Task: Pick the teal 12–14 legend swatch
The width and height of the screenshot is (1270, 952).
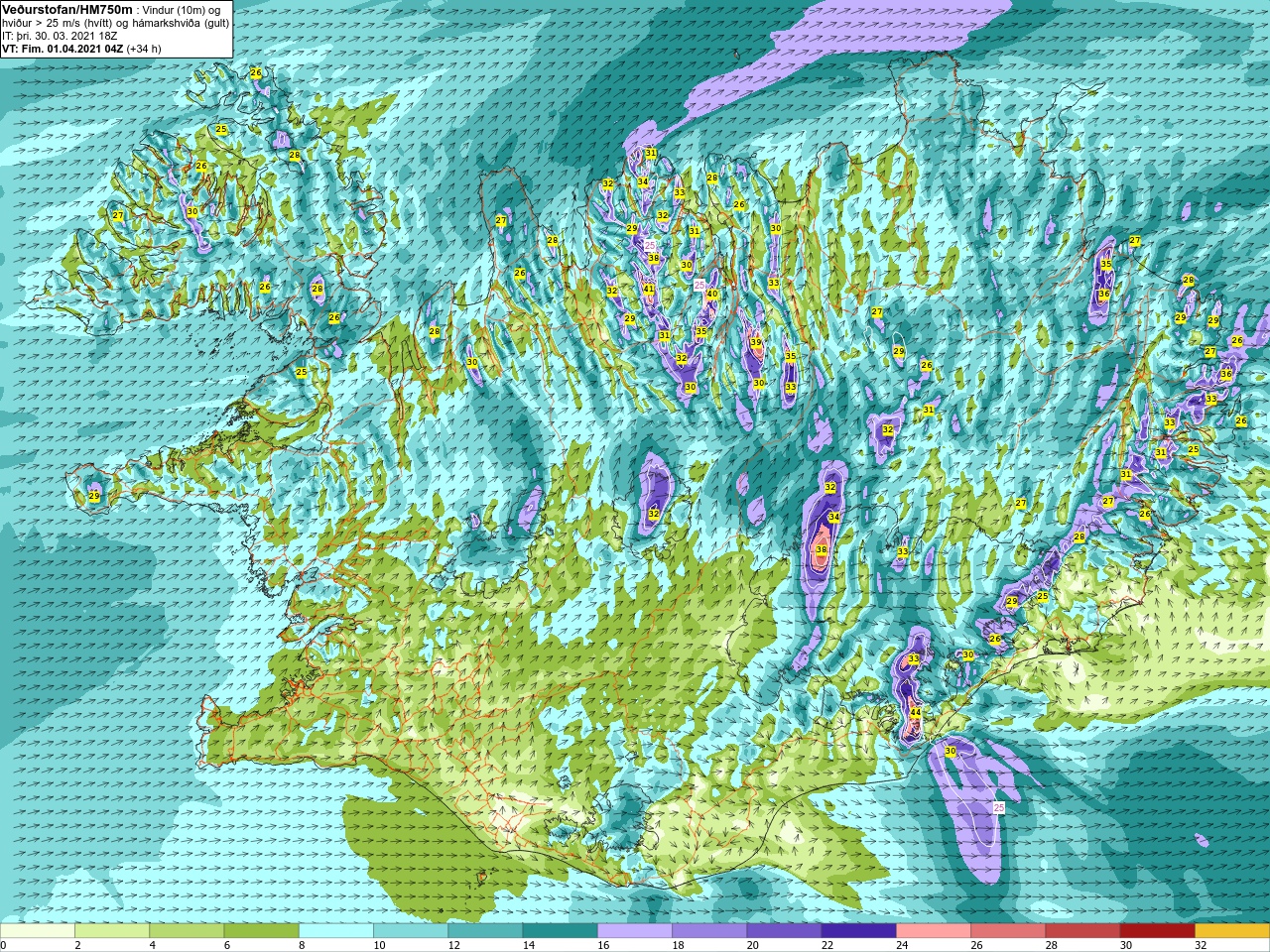Action: click(485, 931)
